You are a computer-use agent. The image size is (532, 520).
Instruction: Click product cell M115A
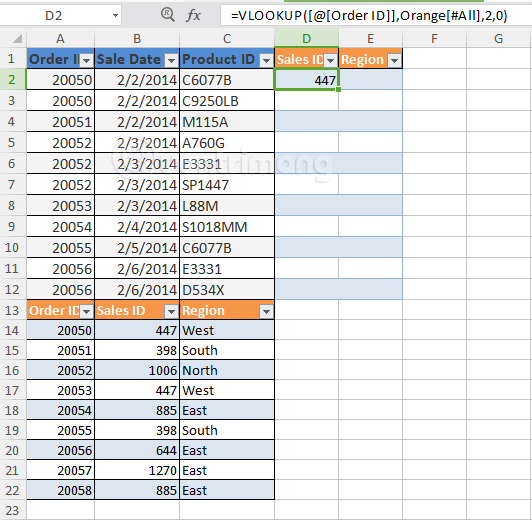pos(227,122)
